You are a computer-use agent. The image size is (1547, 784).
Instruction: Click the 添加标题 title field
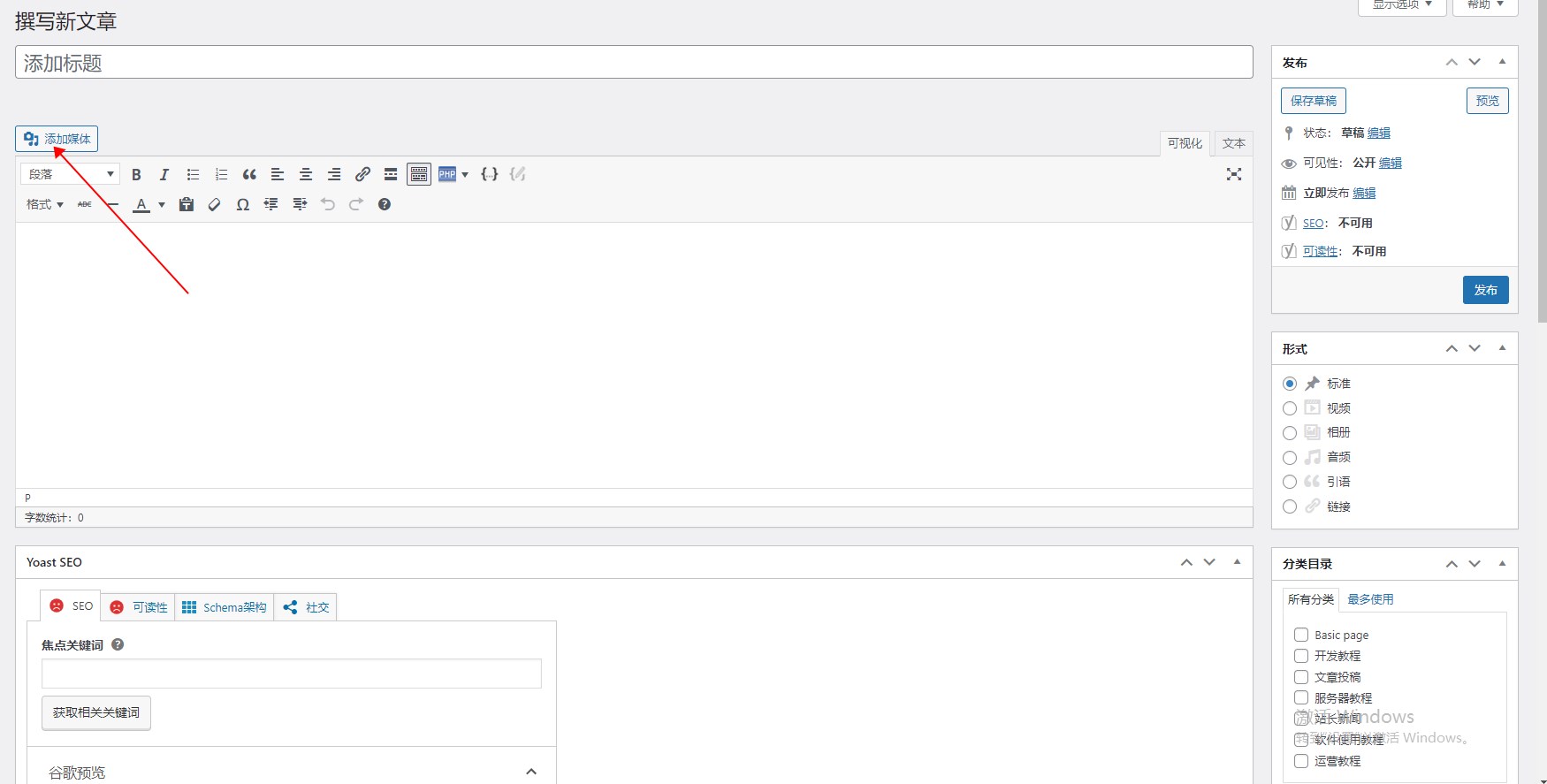click(x=634, y=62)
